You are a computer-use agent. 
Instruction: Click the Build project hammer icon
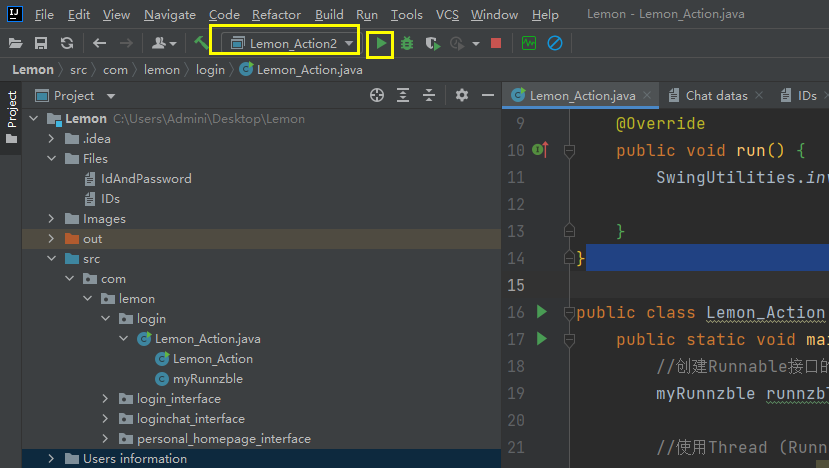click(201, 43)
